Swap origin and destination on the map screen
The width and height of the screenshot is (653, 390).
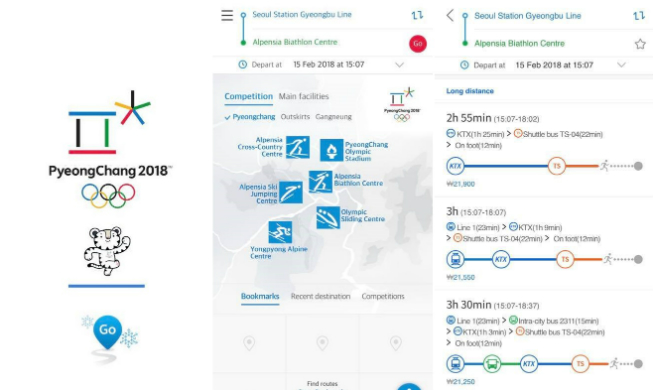[x=417, y=15]
